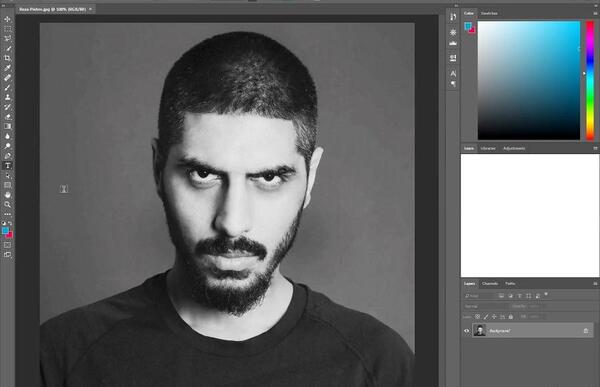Select the Pen tool

pyautogui.click(x=8, y=156)
